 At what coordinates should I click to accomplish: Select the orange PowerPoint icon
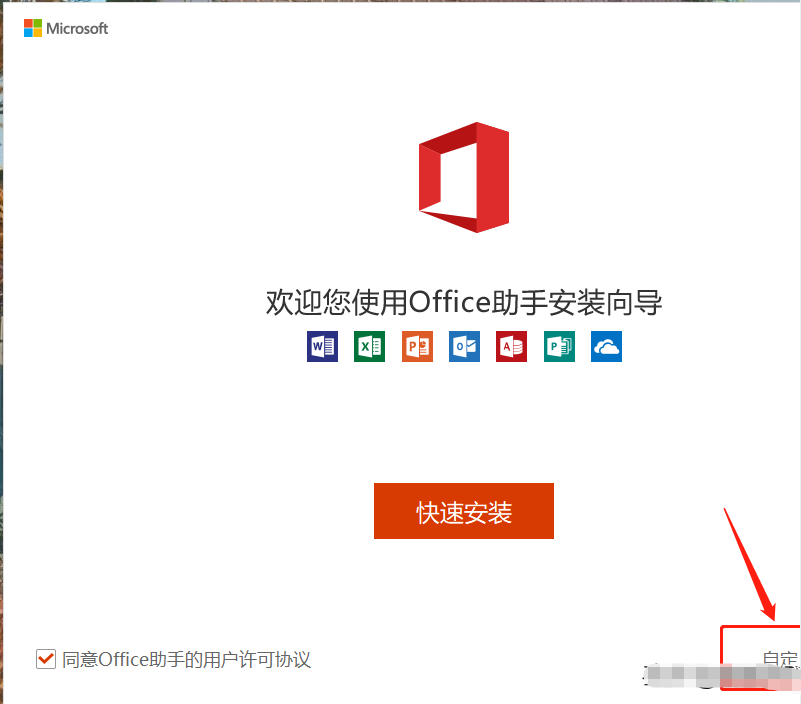[x=417, y=346]
